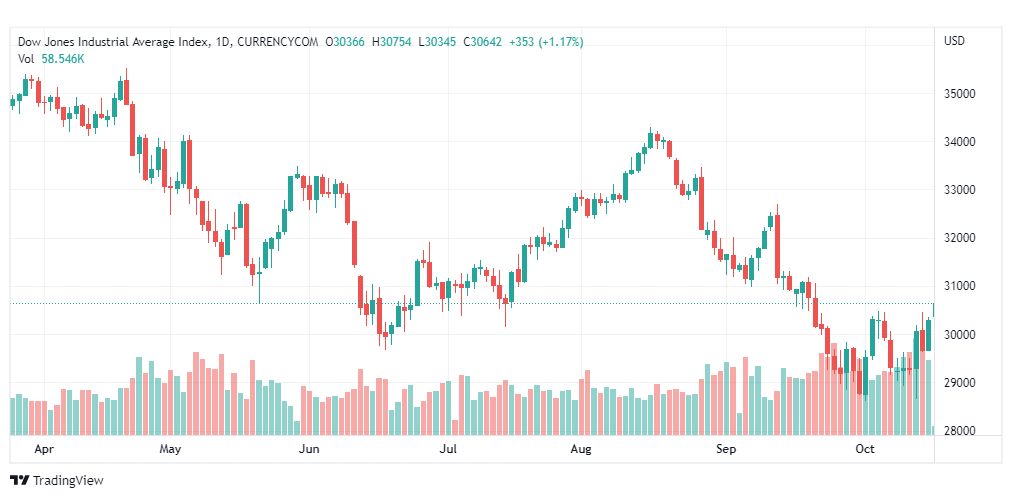Select the Apr label on time axis
Viewport: 1012px width, 498px height.
click(43, 448)
